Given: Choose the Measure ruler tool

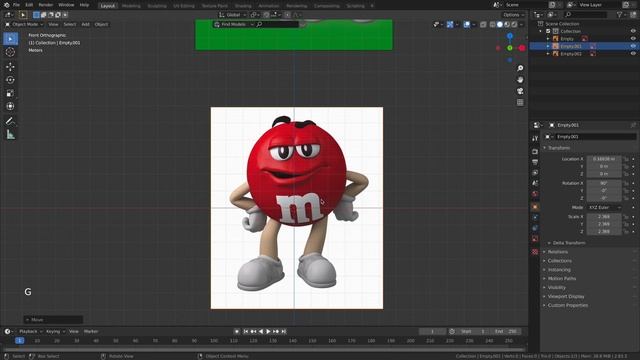Looking at the screenshot, I should coord(11,134).
